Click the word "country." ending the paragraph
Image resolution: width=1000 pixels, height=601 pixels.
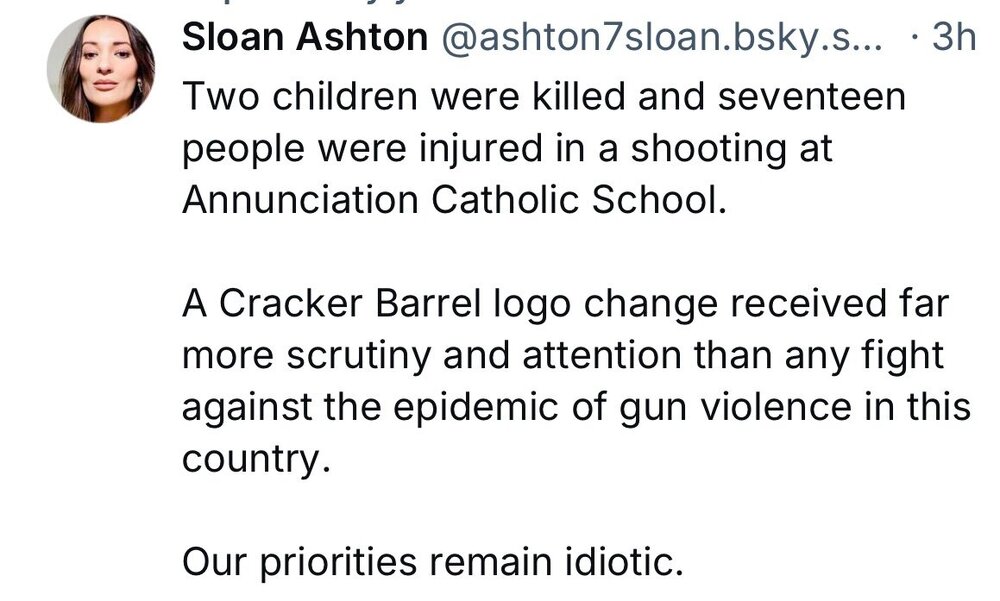[x=255, y=460]
